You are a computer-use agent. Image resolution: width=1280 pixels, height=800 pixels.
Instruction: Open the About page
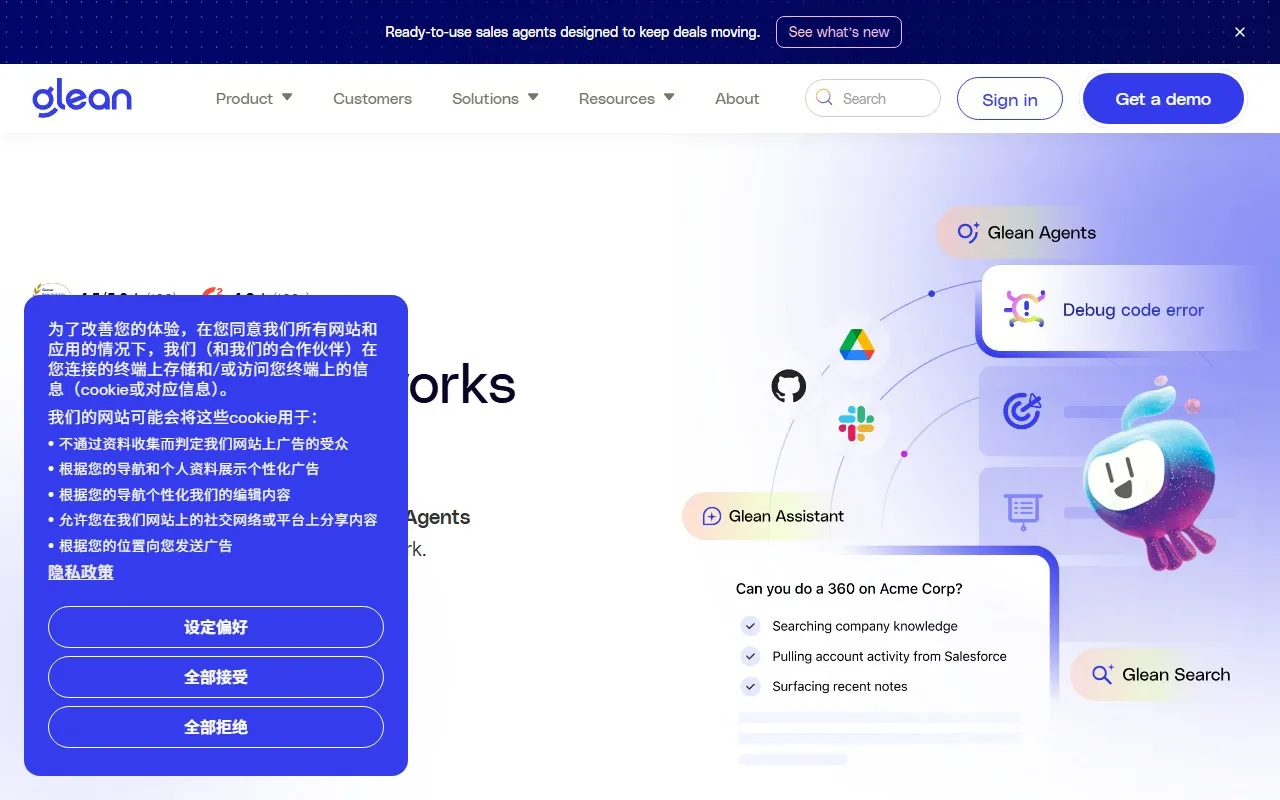[737, 98]
